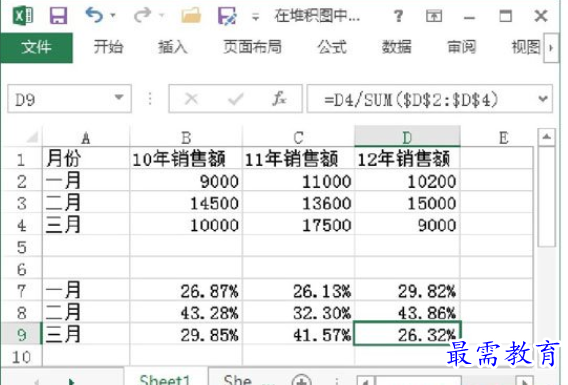
Task: Undo the last action
Action: click(x=94, y=15)
